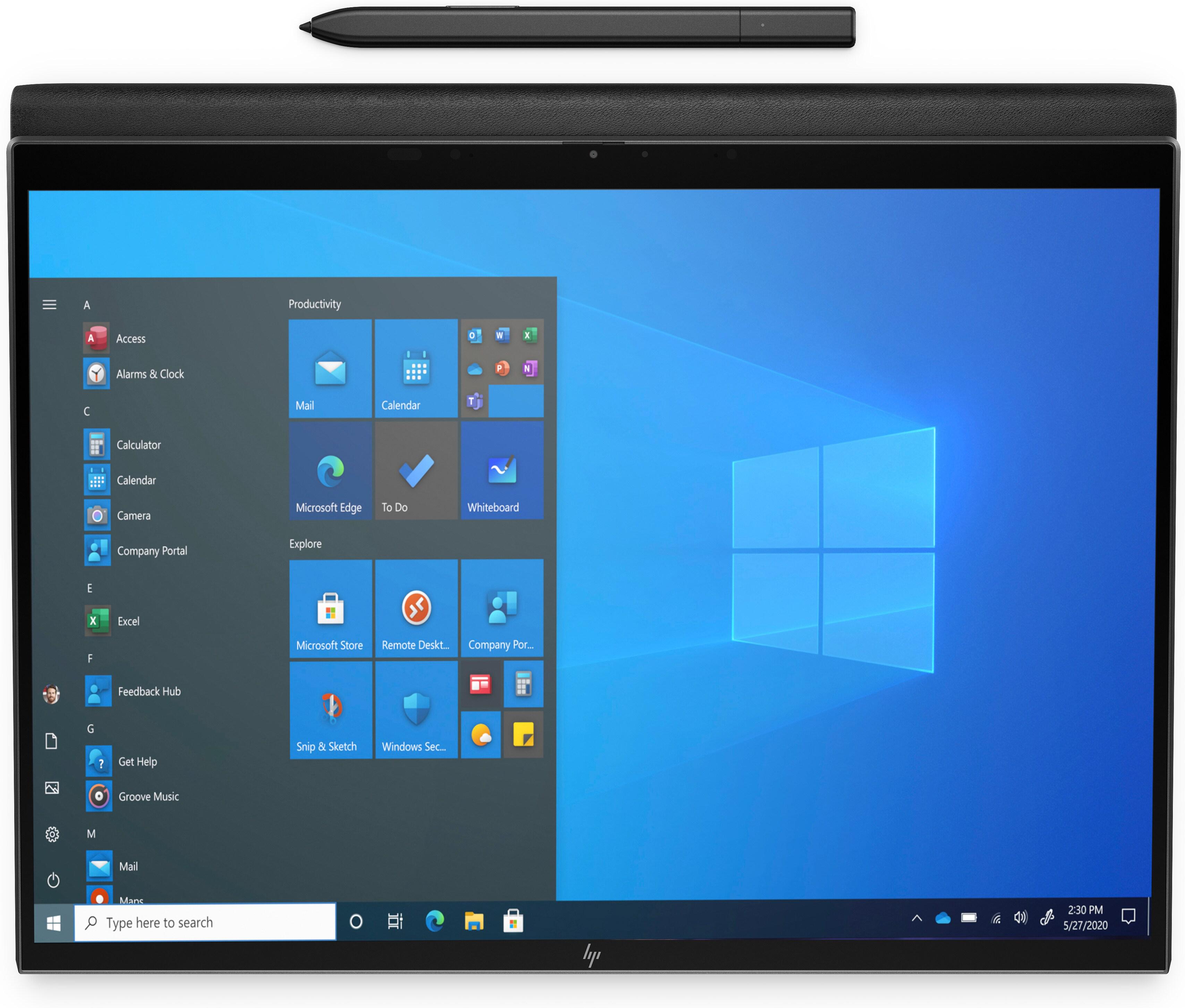This screenshot has height=1008, width=1185.
Task: Show hidden icons in system tray
Action: tap(917, 918)
